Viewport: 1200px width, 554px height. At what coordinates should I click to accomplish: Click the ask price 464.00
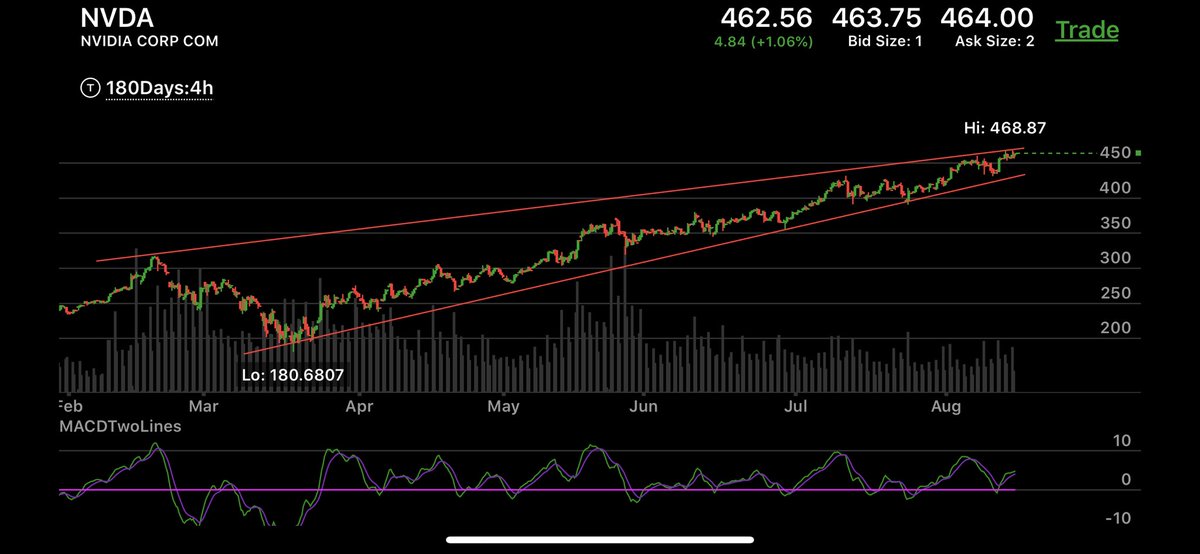coord(988,17)
